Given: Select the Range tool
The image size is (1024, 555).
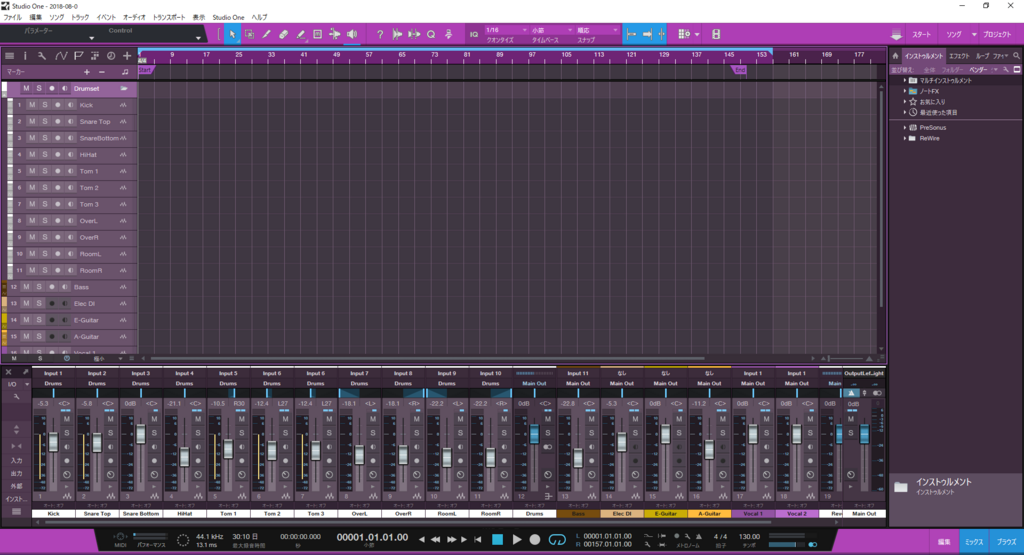Looking at the screenshot, I should point(249,34).
